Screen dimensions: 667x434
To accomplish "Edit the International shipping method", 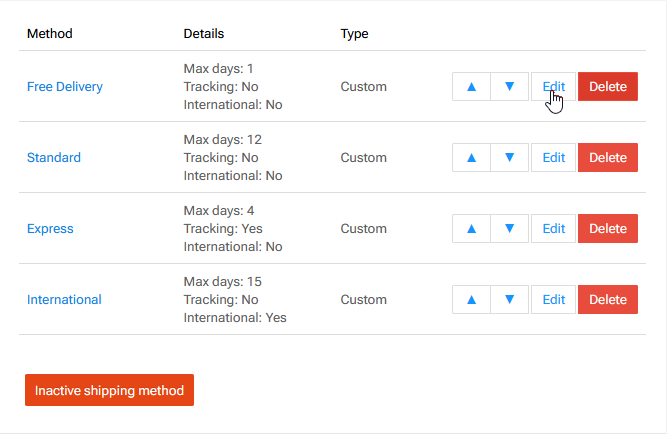I will pyautogui.click(x=553, y=300).
